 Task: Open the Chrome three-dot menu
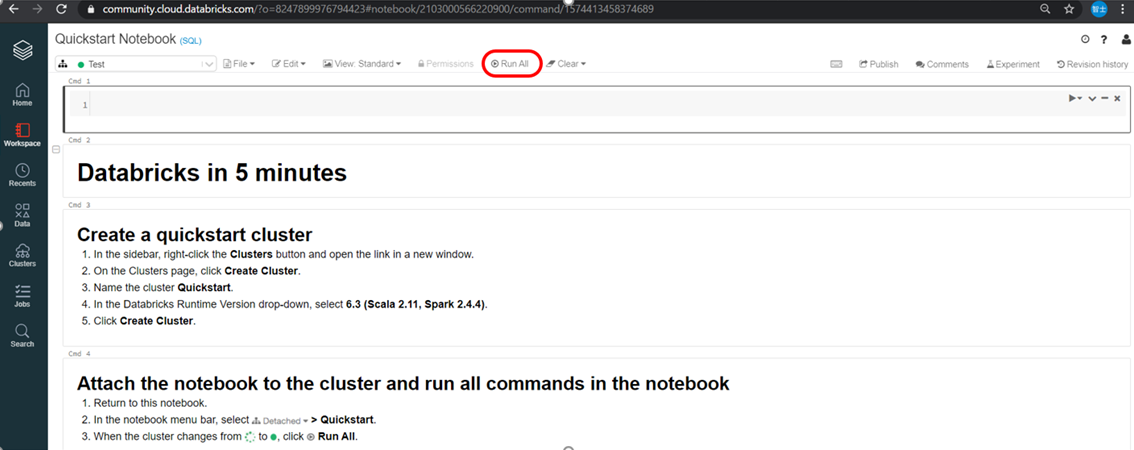[1123, 9]
